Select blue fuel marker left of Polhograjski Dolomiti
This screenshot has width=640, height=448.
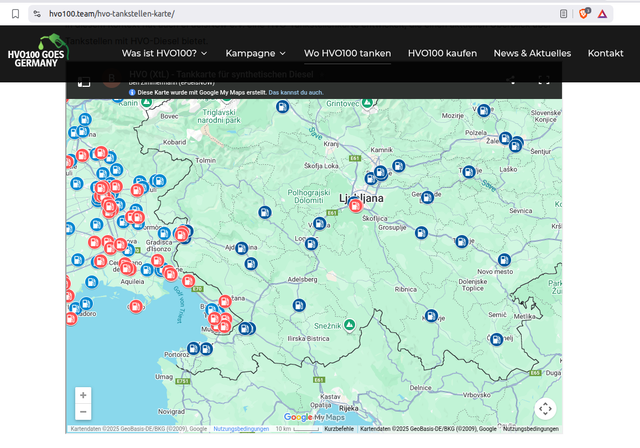click(x=264, y=212)
